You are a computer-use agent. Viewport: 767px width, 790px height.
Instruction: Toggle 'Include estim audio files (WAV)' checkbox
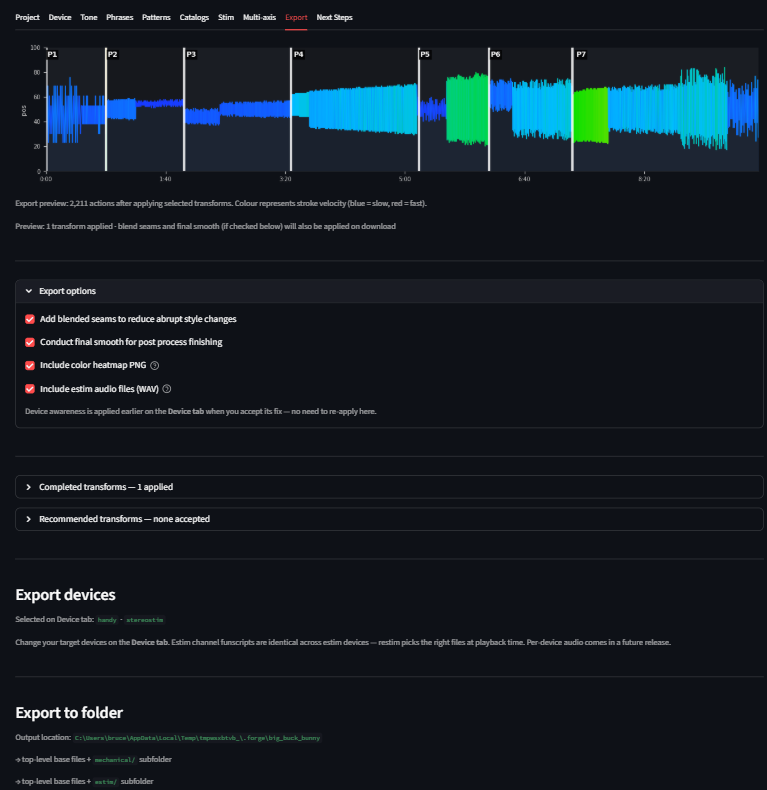(30, 389)
